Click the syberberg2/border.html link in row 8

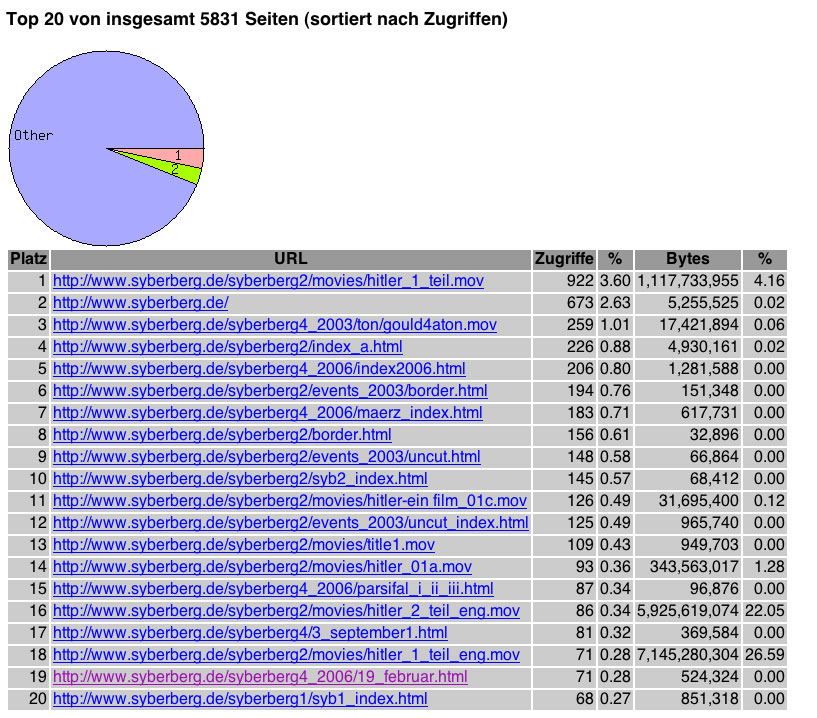pos(222,435)
